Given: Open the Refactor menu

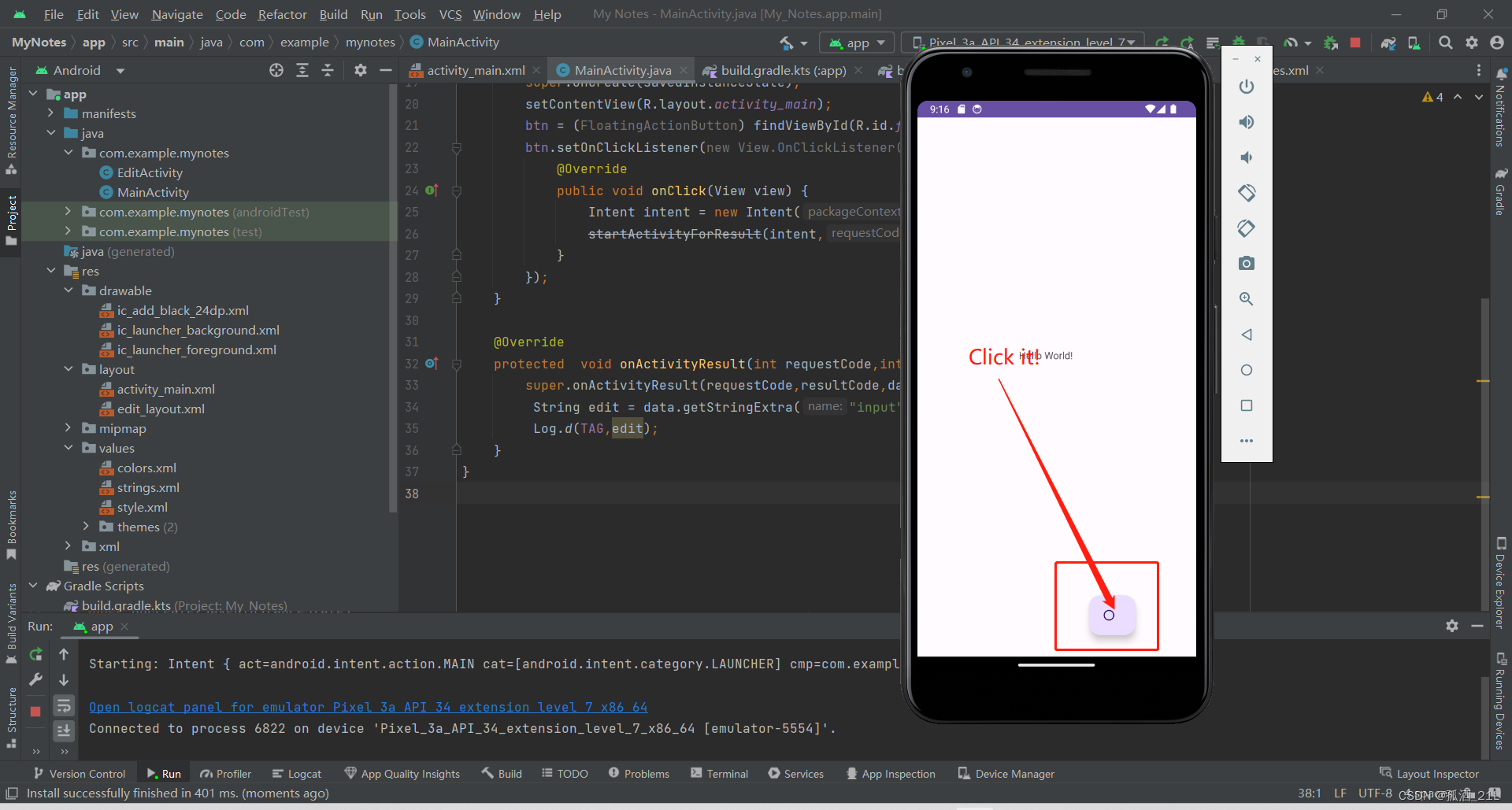Looking at the screenshot, I should [x=282, y=14].
